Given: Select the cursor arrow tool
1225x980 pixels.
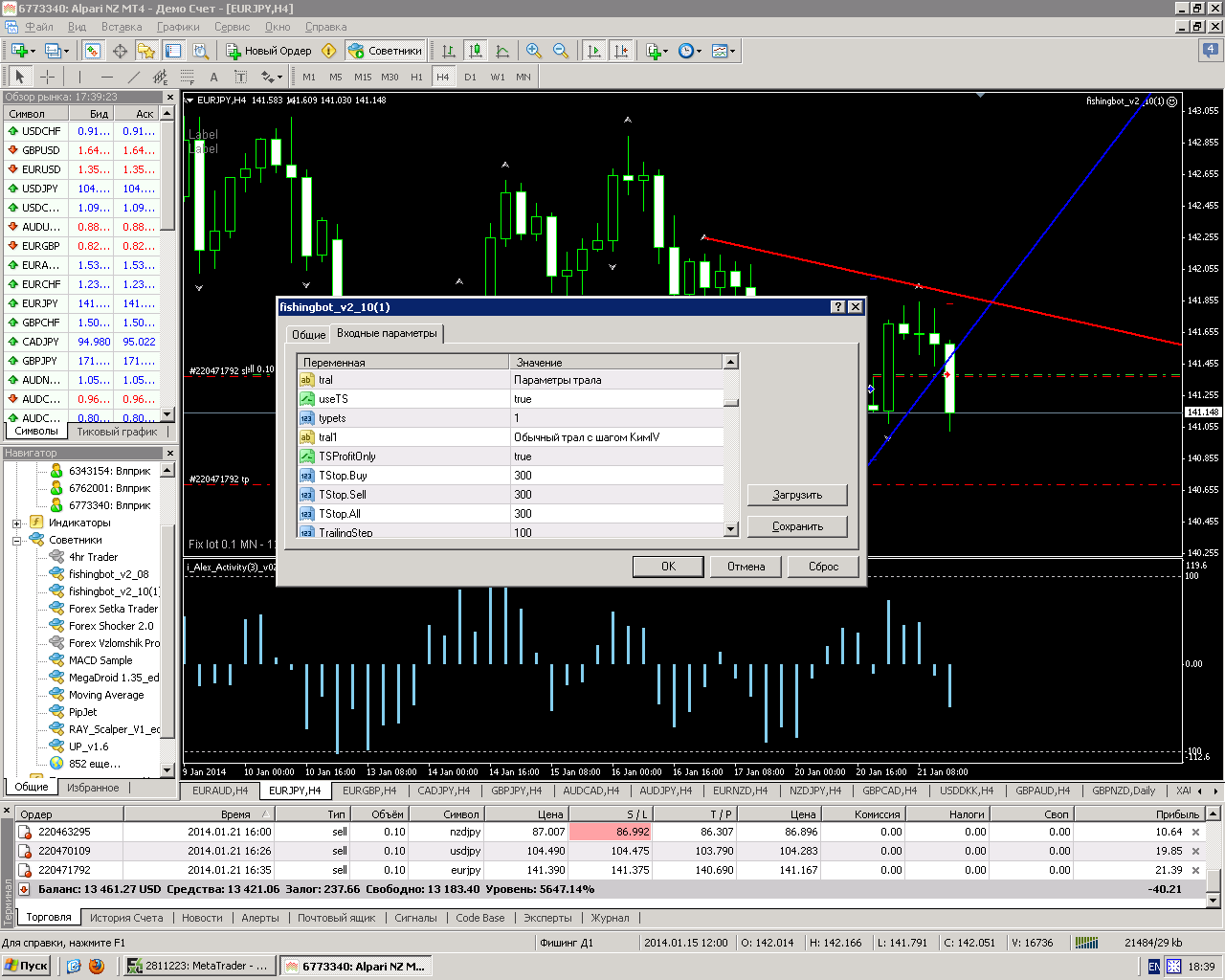Looking at the screenshot, I should tap(20, 77).
